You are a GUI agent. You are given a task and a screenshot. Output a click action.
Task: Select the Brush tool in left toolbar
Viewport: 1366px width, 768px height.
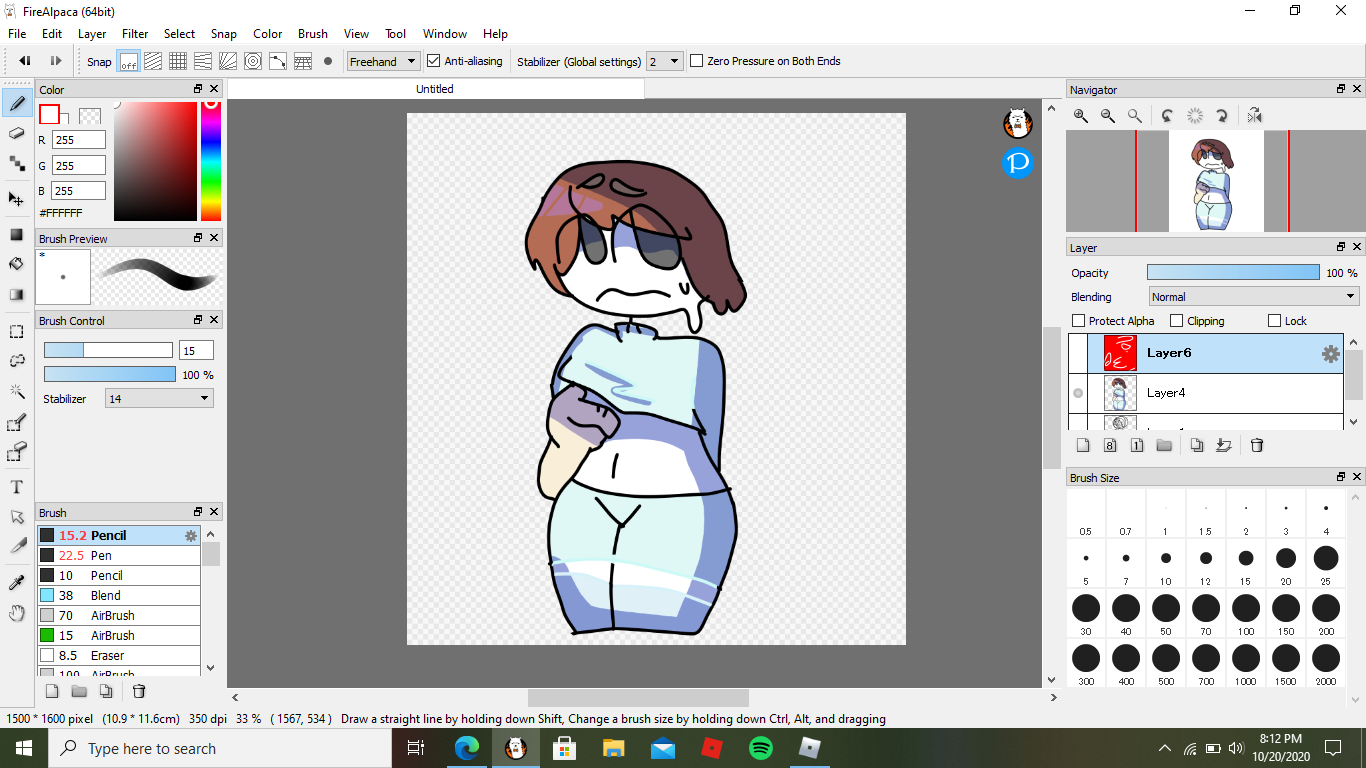17,103
